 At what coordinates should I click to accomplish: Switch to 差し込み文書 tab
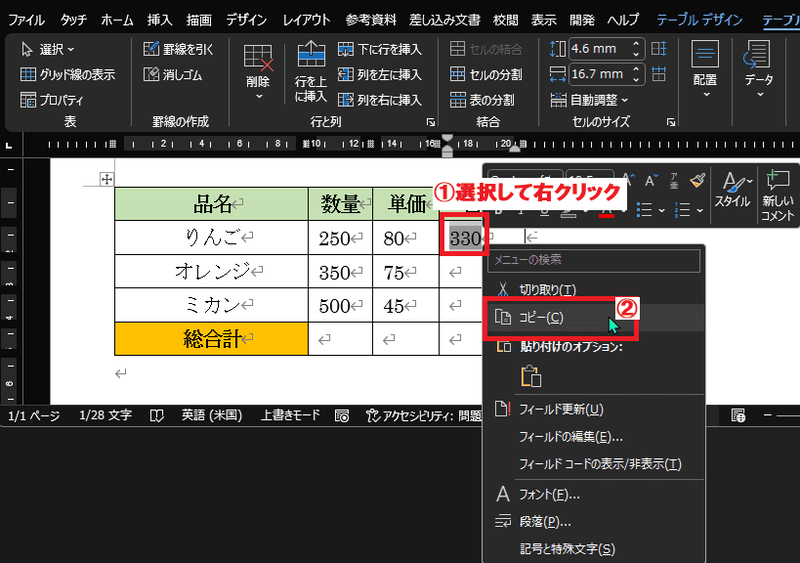tap(444, 20)
